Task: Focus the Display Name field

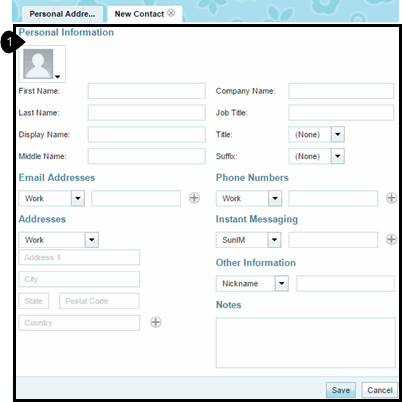Action: click(x=147, y=134)
